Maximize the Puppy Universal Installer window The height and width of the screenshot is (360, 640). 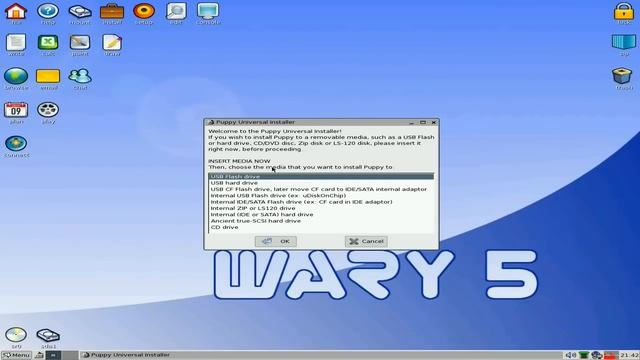tap(423, 122)
